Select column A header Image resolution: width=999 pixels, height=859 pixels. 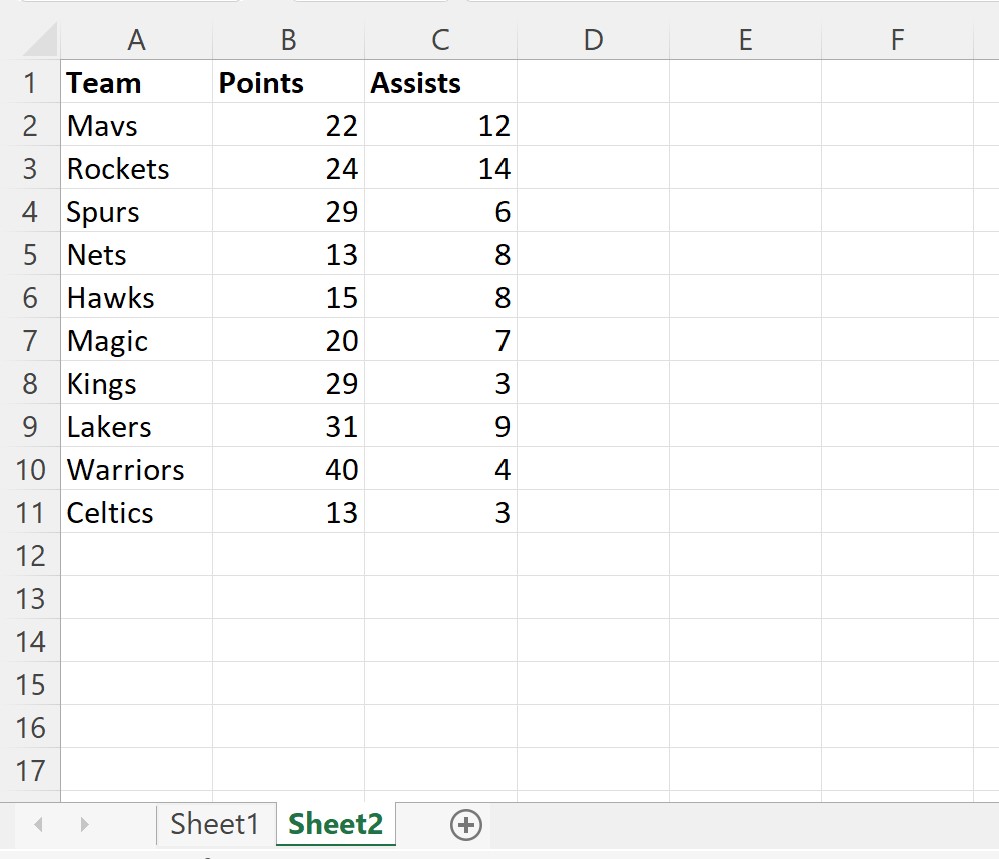tap(136, 40)
